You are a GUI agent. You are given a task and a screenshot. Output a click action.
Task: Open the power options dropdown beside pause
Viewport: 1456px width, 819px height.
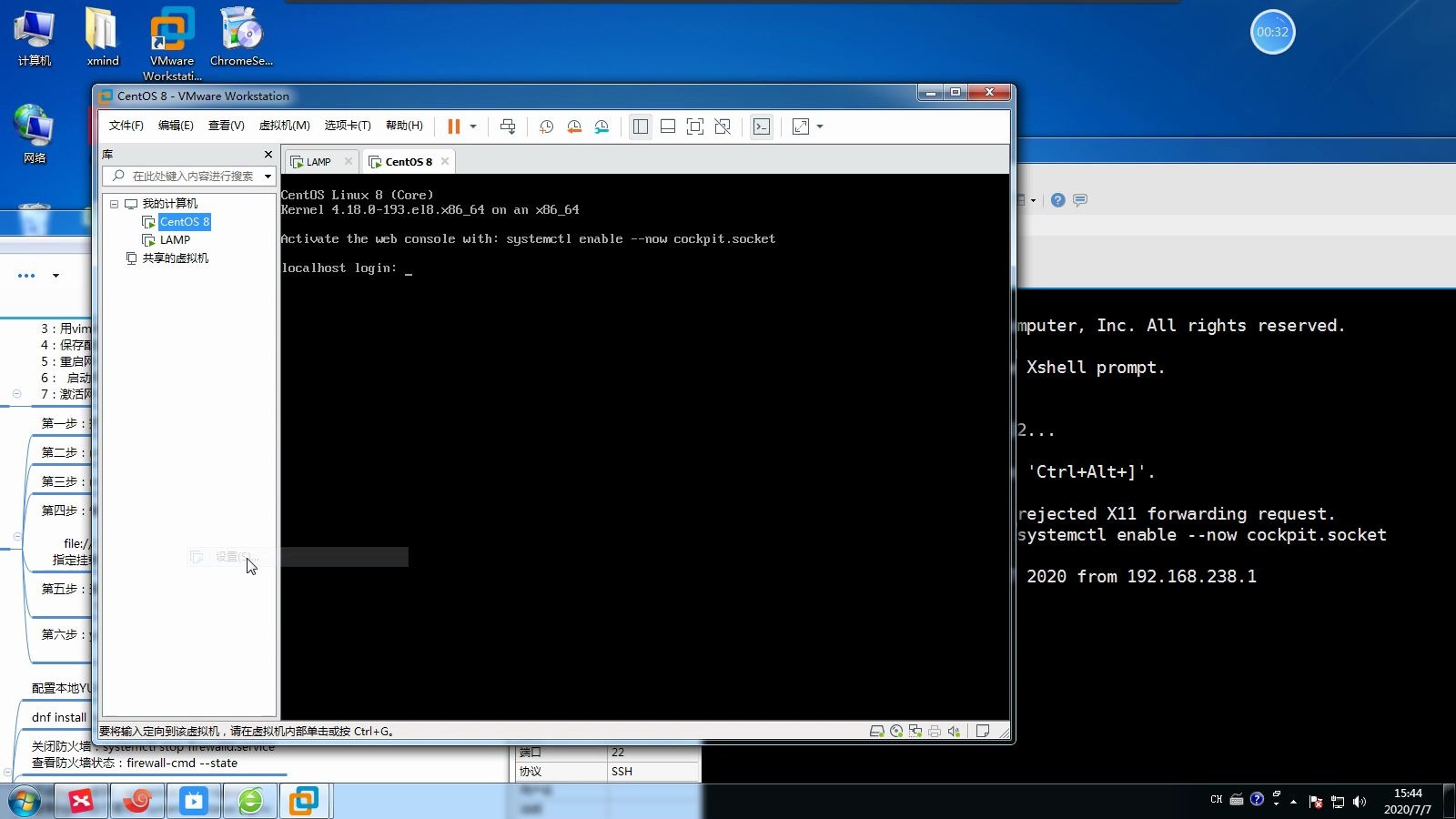point(473,126)
